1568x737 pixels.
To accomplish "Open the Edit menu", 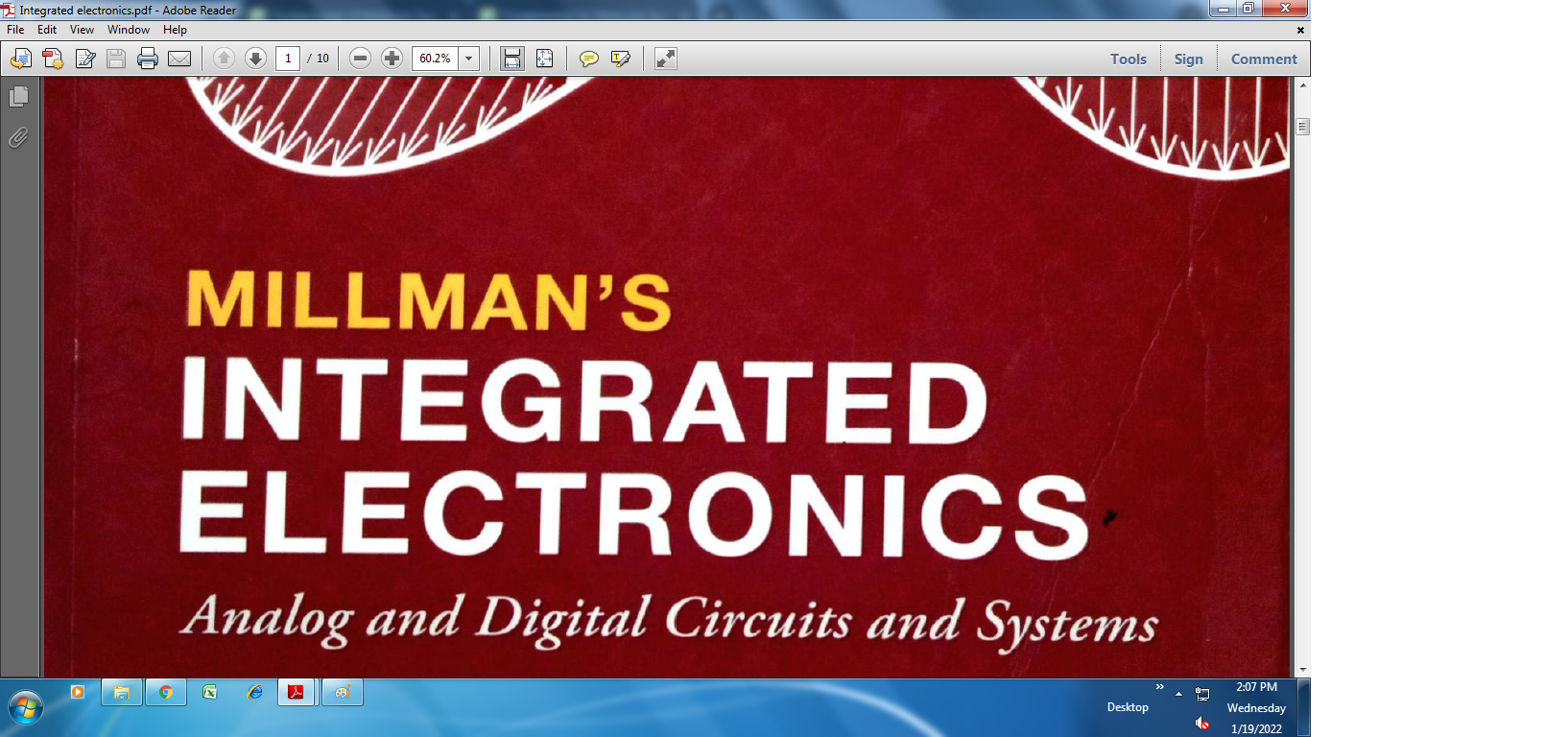I will pyautogui.click(x=47, y=30).
